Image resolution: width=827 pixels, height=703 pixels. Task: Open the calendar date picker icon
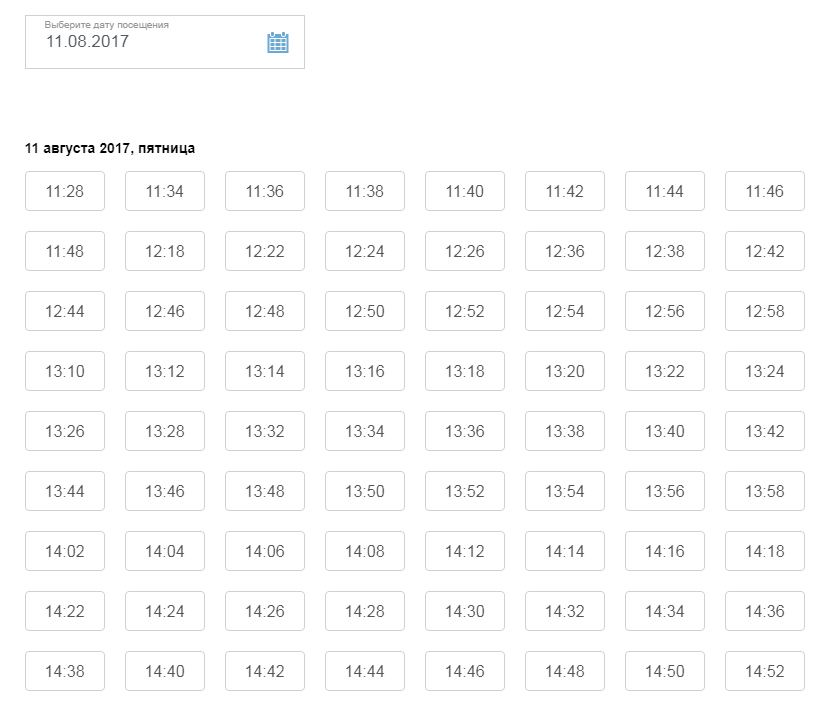277,42
